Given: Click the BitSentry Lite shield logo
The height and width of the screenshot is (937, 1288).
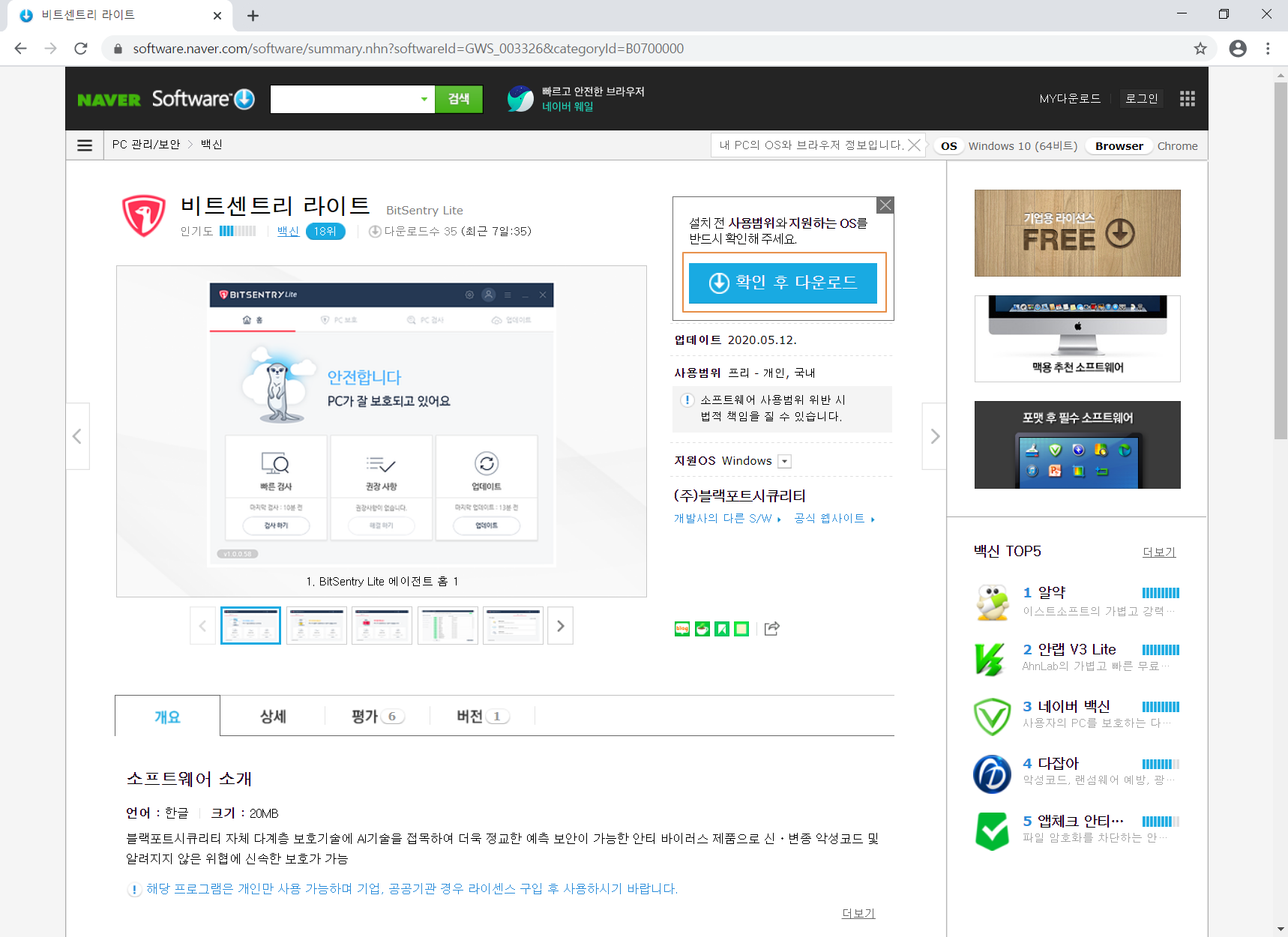Looking at the screenshot, I should pos(144,216).
